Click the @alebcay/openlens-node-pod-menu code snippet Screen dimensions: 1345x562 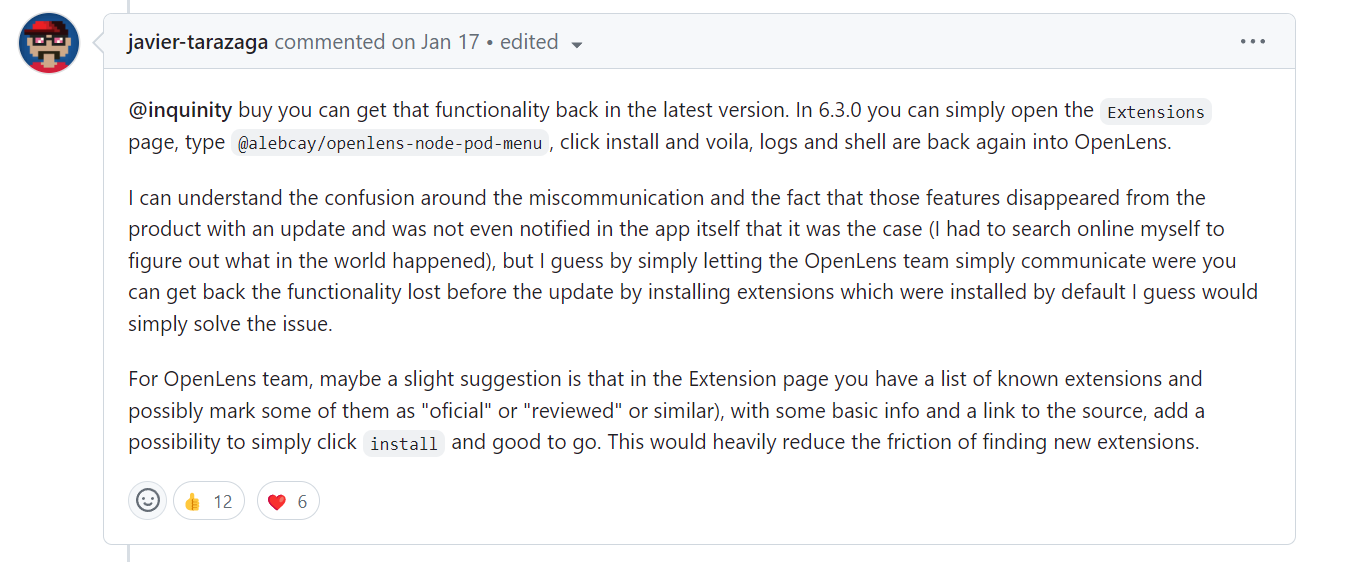391,143
